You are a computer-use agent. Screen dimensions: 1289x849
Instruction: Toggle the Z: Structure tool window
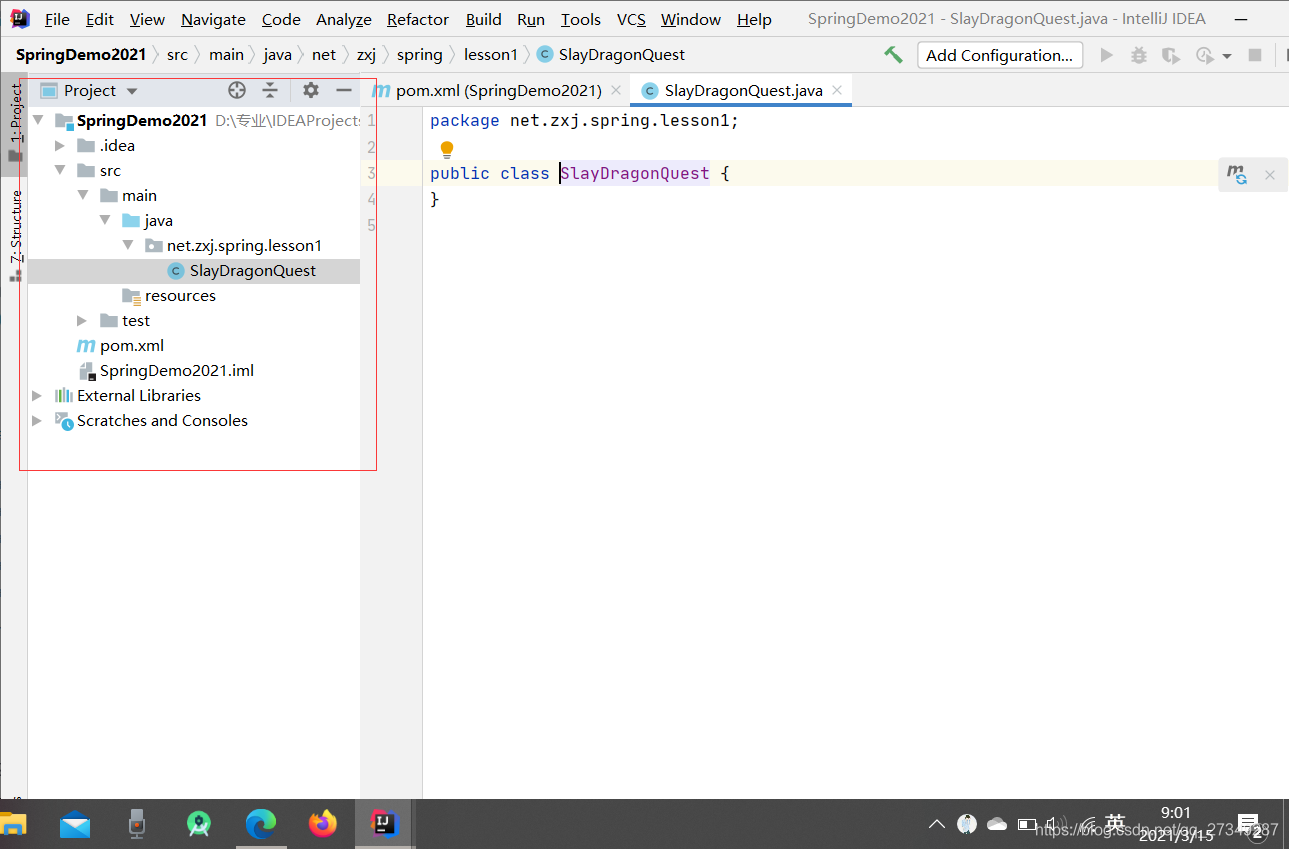click(15, 235)
